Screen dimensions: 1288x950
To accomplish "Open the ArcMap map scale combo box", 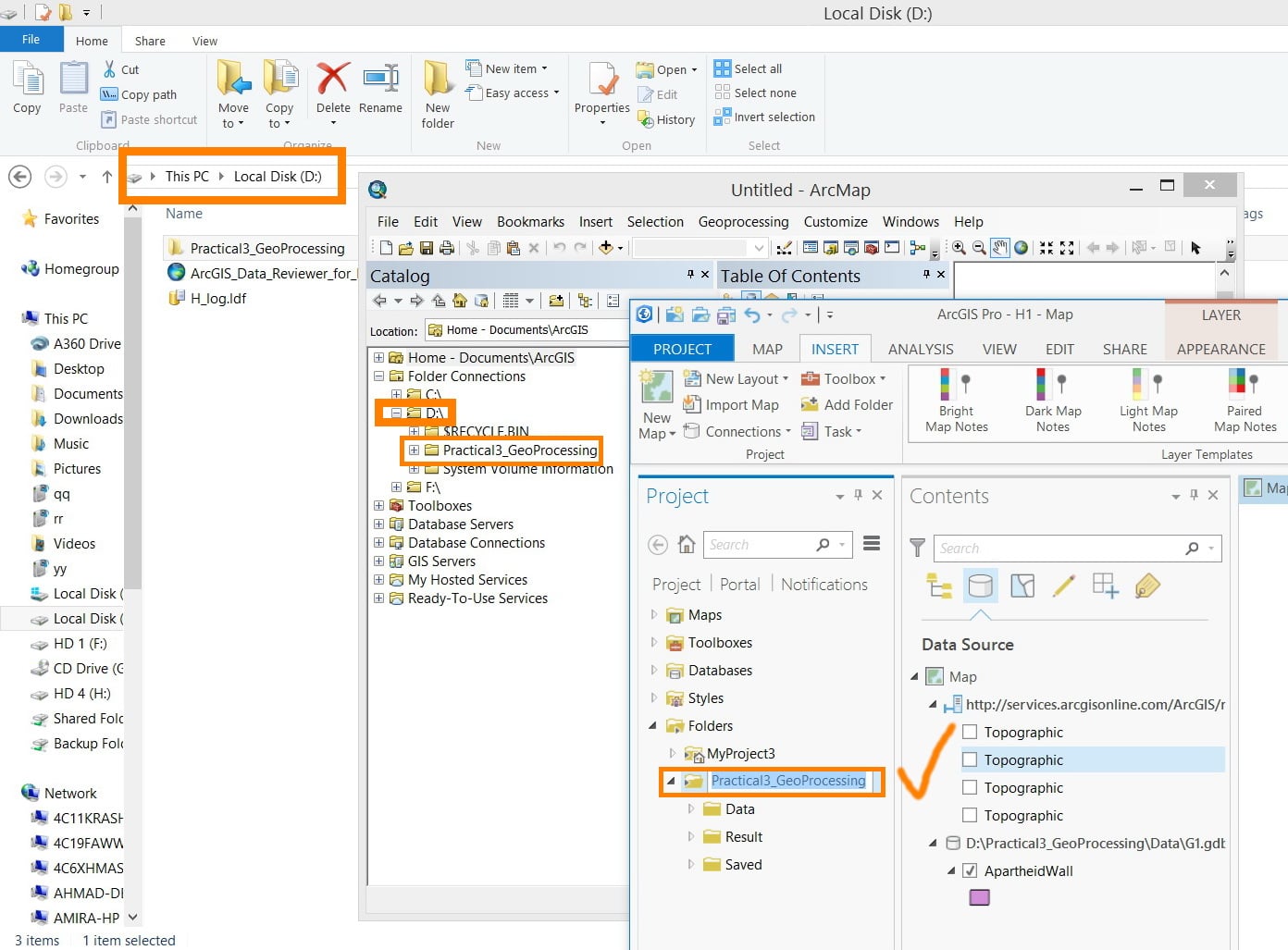I will pos(700,248).
